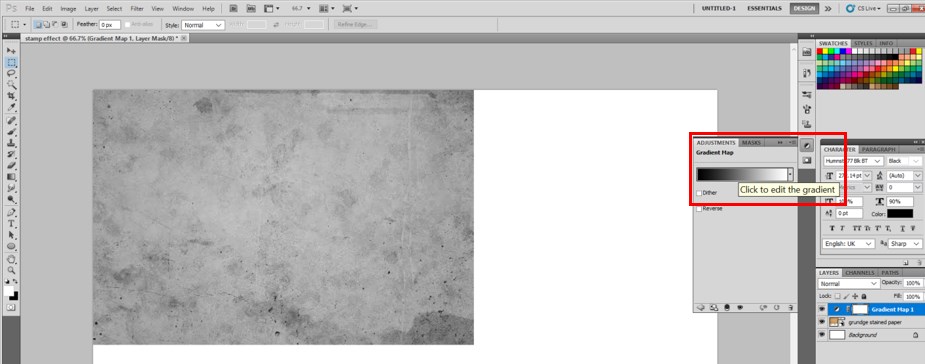Enable the Dither checkbox
925x364 pixels.
coord(700,193)
